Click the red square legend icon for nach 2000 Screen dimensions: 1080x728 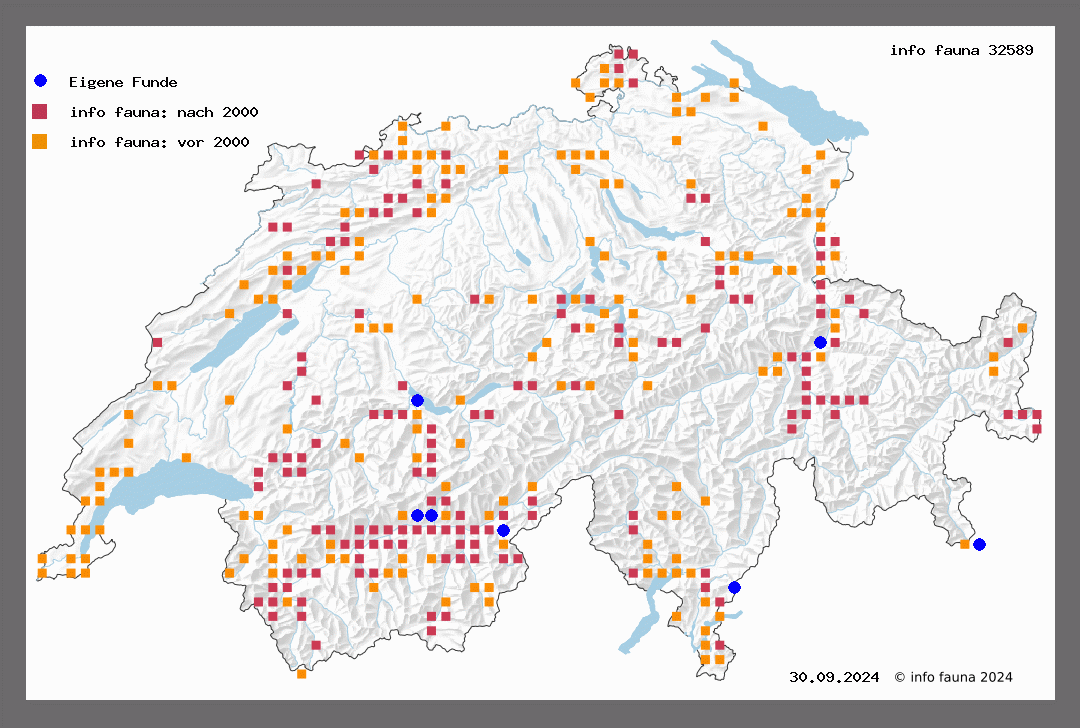pyautogui.click(x=40, y=111)
